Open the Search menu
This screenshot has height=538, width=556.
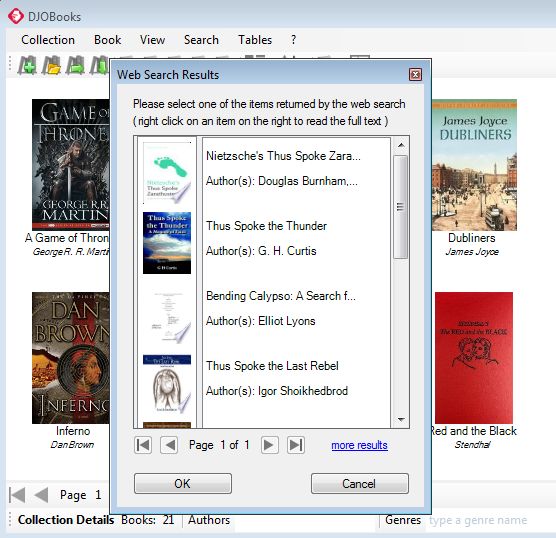click(x=201, y=40)
